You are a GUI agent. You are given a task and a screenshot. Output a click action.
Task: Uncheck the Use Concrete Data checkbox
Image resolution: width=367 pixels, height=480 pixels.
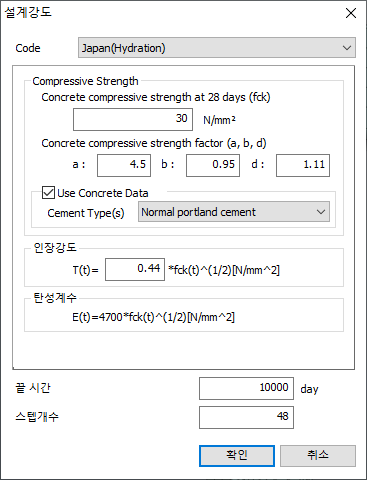tap(48, 193)
